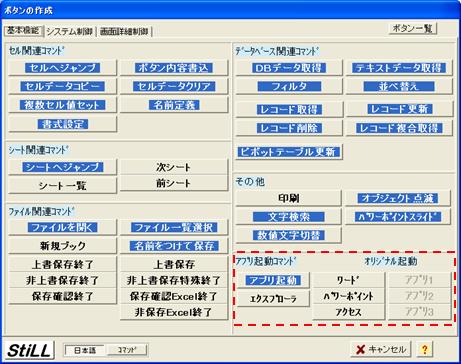The image size is (461, 364).
Task: Switch to the コマンド toggle option
Action: [127, 350]
